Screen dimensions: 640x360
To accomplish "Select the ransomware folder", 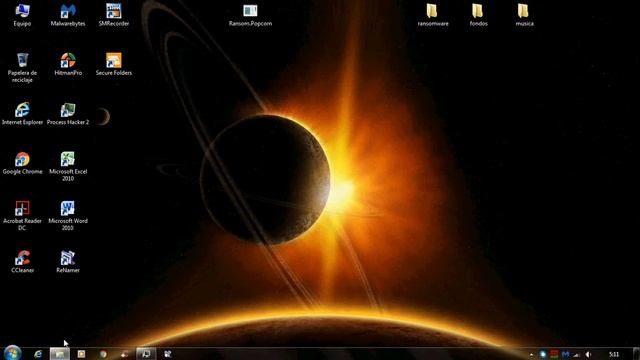I will pyautogui.click(x=433, y=15).
